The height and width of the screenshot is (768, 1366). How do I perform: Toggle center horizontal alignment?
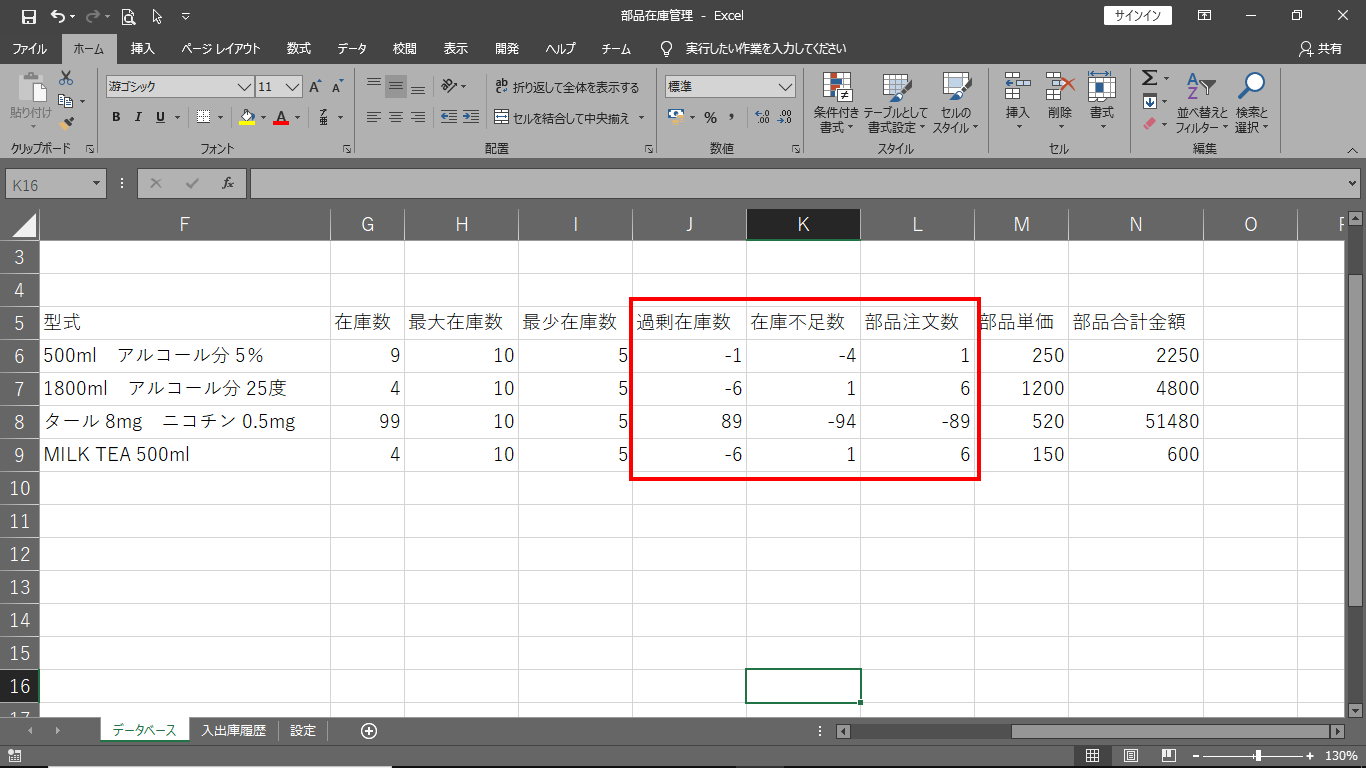click(x=396, y=117)
